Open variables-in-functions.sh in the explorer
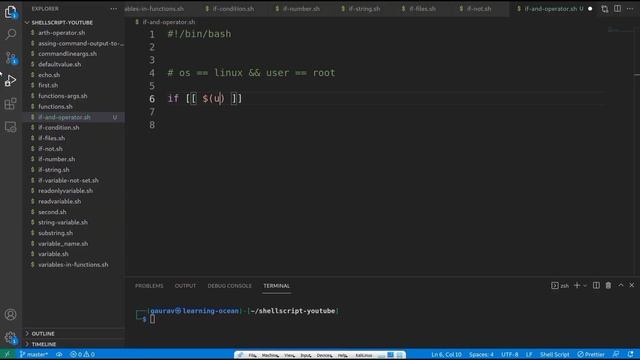Screen dimensions: 640x360 [73, 264]
